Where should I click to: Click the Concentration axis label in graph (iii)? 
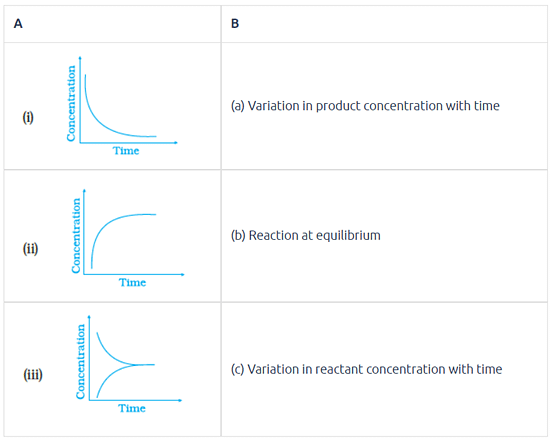point(80,362)
